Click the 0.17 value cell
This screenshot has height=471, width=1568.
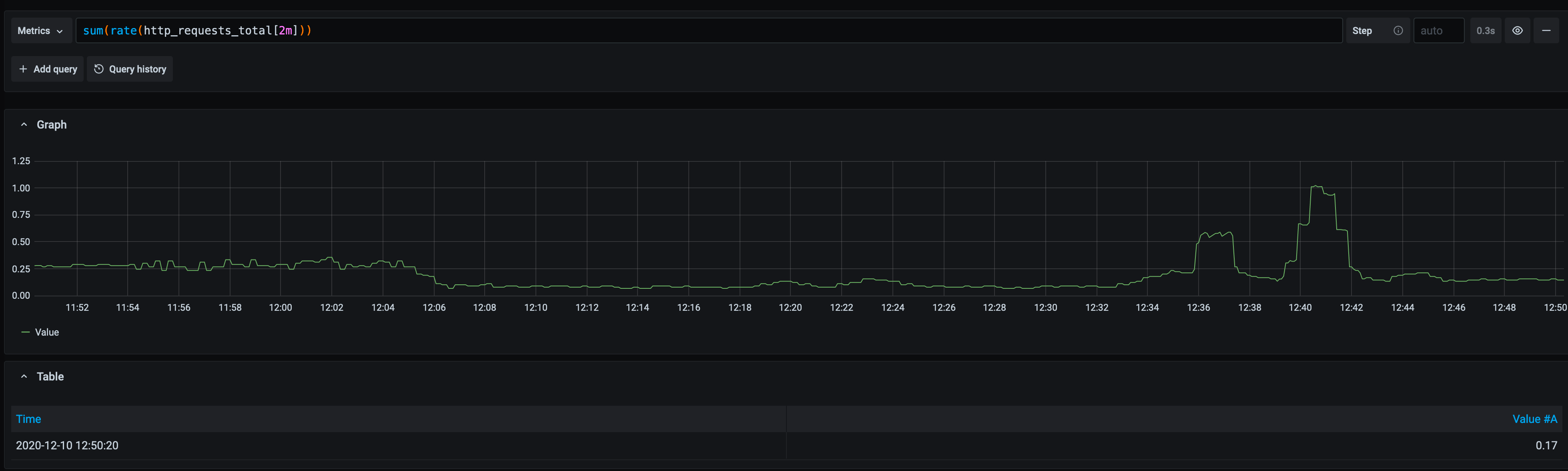pyautogui.click(x=1546, y=445)
